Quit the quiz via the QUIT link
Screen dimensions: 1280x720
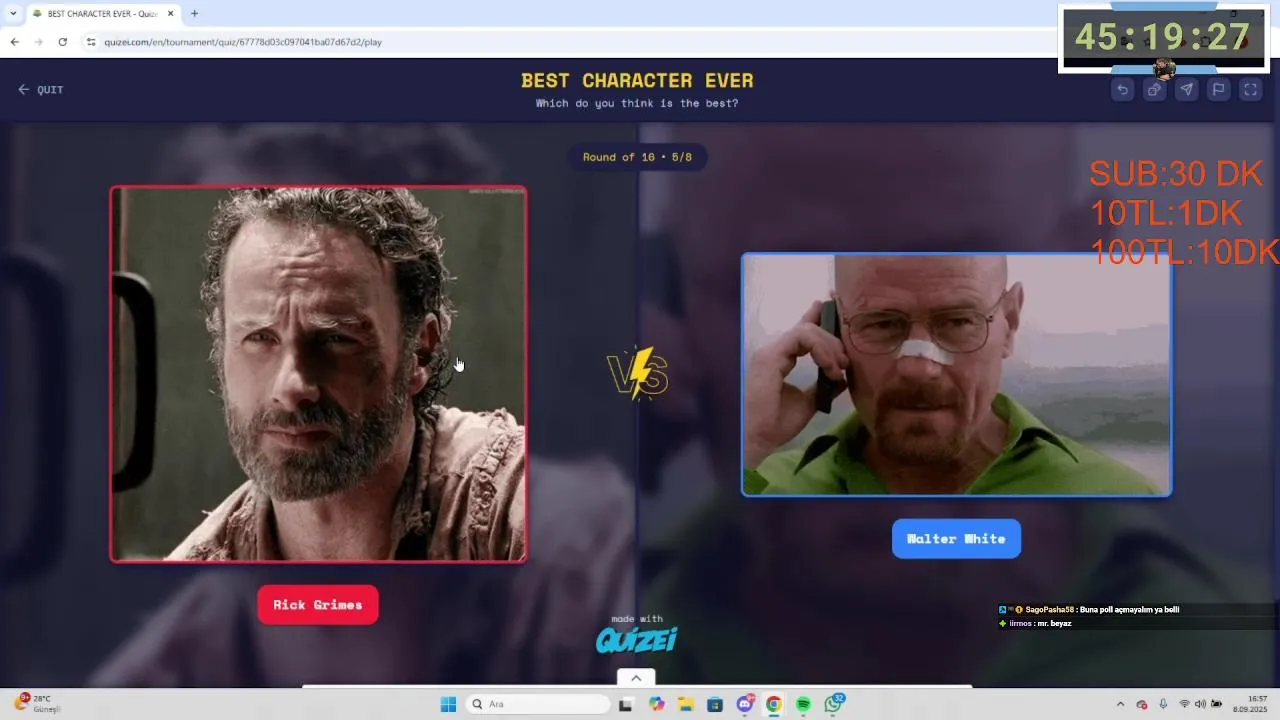click(40, 90)
